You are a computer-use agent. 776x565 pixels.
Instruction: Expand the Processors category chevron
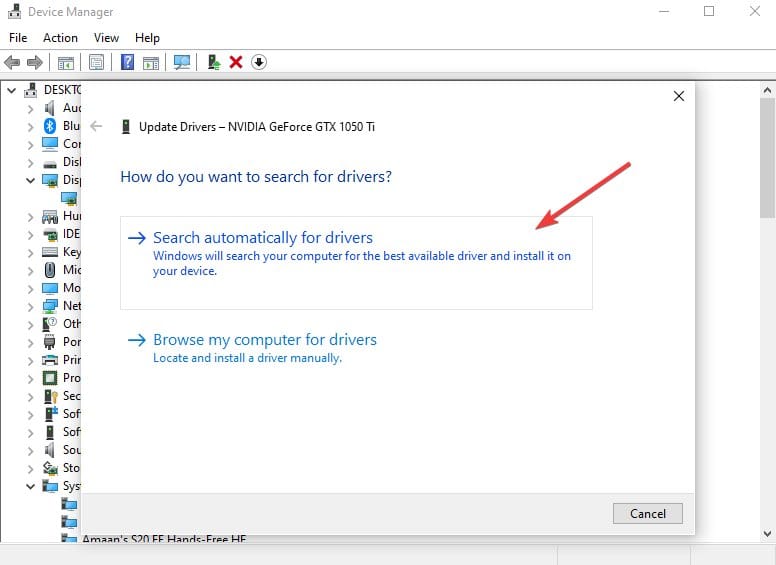31,378
